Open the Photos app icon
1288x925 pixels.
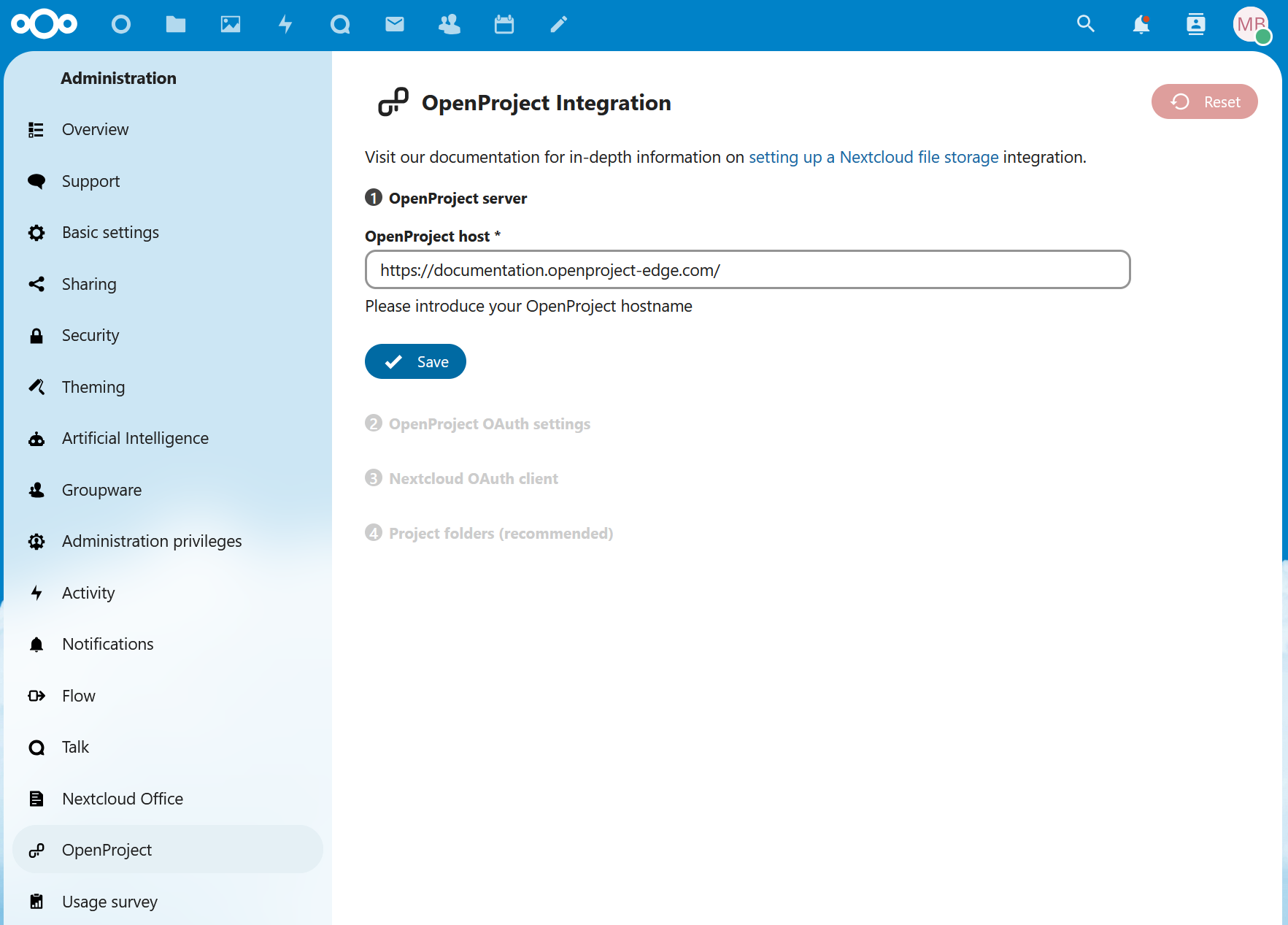[x=231, y=24]
